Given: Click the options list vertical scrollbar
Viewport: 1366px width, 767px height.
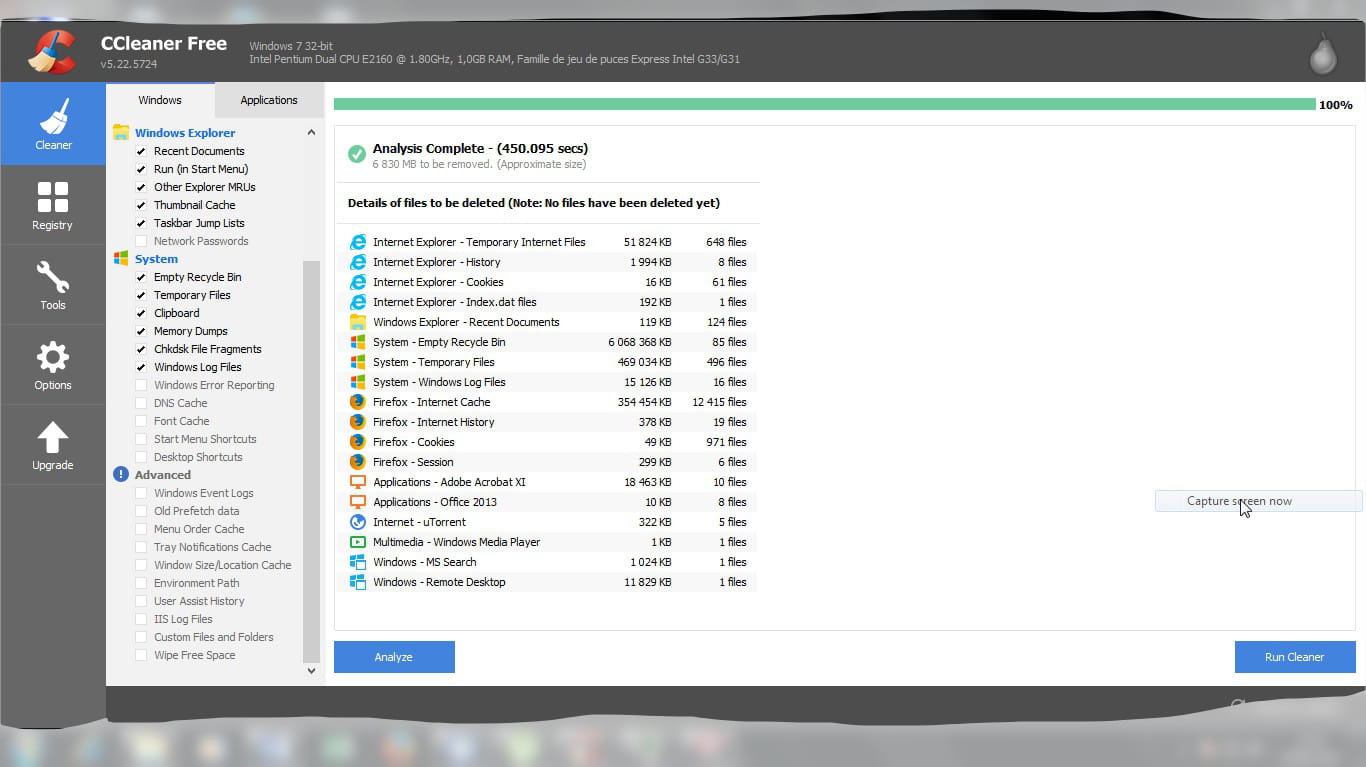Looking at the screenshot, I should (311, 460).
